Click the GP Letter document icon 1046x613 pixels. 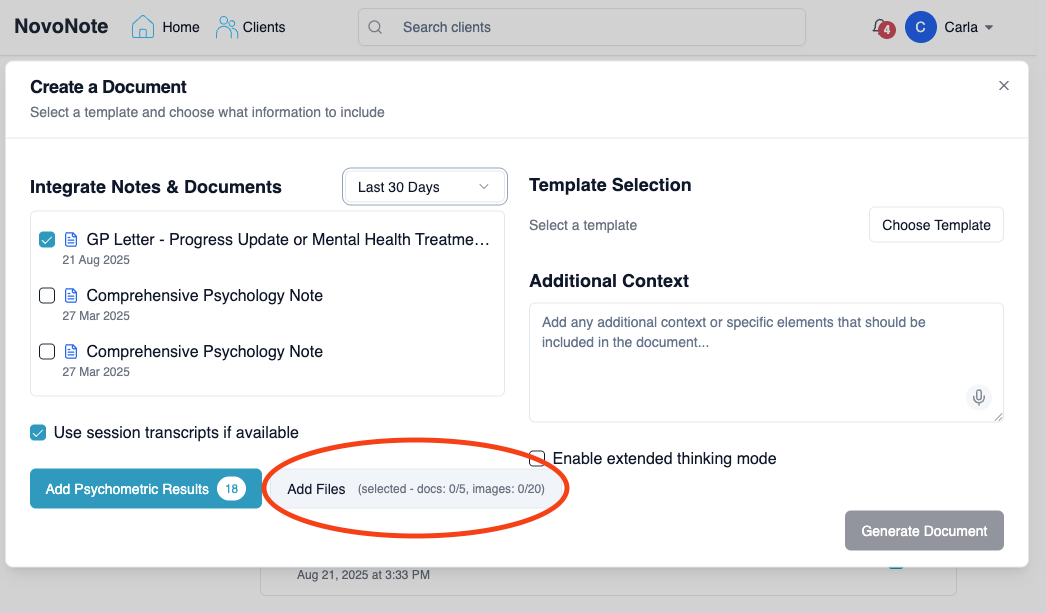coord(71,240)
